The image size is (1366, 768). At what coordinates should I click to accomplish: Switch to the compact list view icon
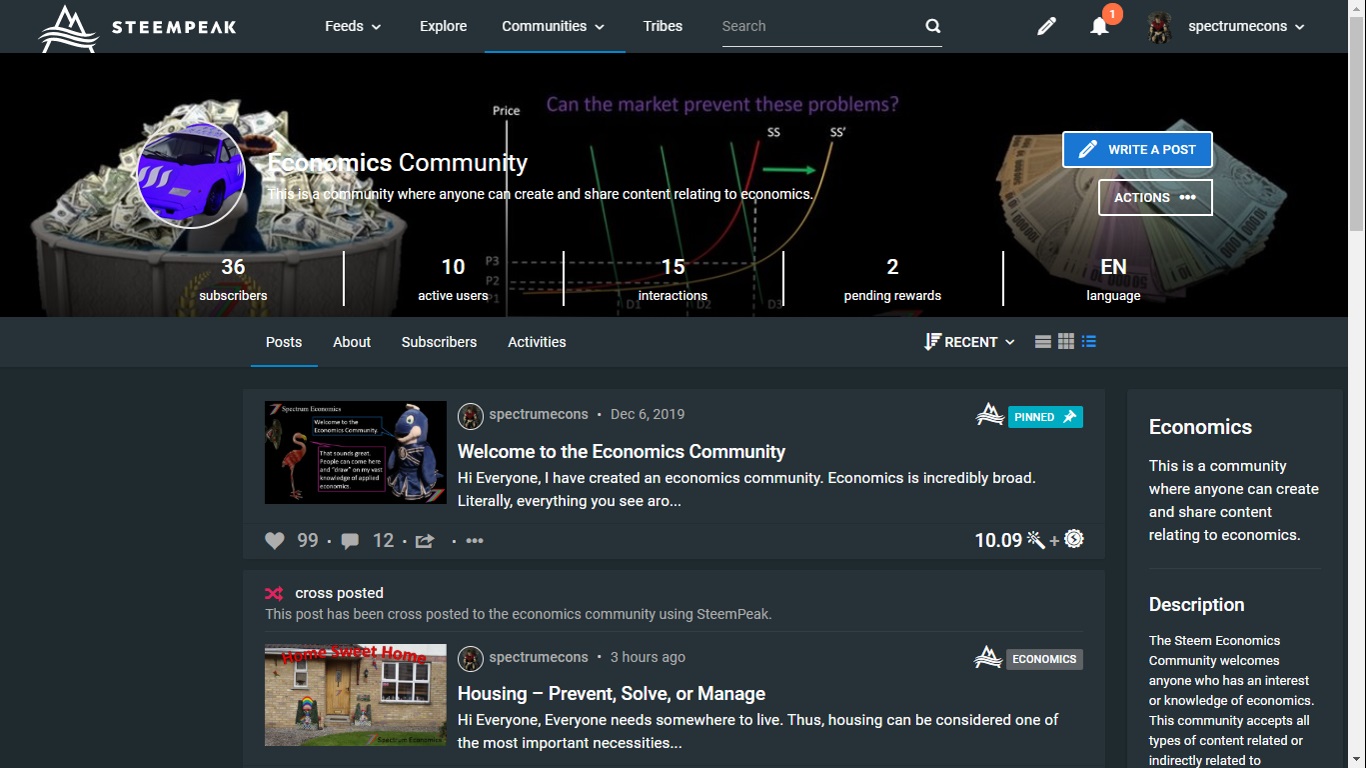[1089, 342]
